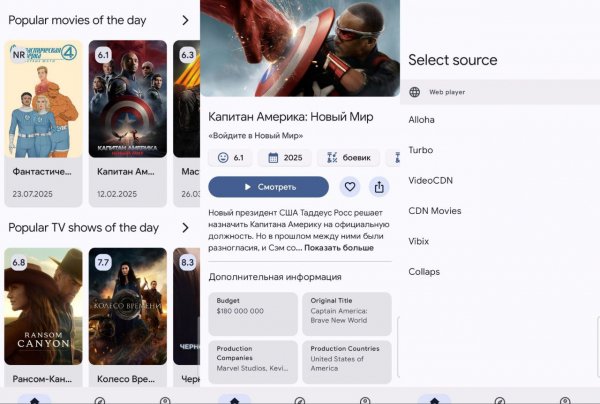The height and width of the screenshot is (404, 600).
Task: Expand Popular TV shows of the day arrow
Action: coord(185,228)
